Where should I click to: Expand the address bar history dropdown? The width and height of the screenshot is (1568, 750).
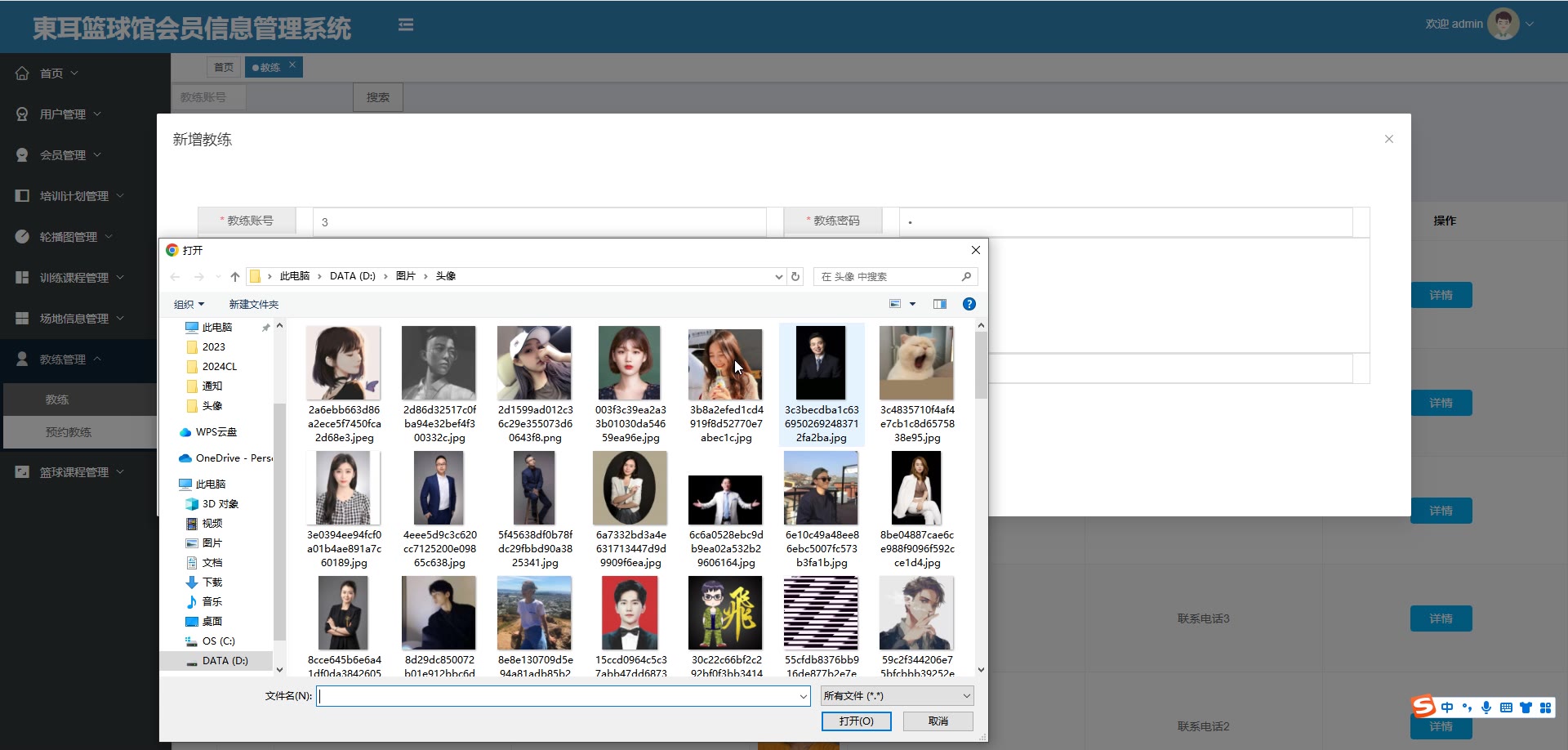pyautogui.click(x=778, y=277)
